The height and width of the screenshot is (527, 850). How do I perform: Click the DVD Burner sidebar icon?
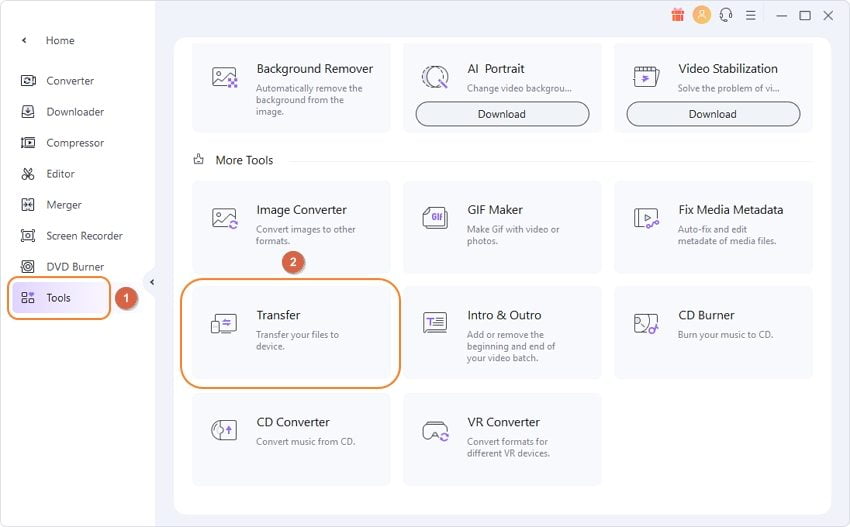[27, 267]
